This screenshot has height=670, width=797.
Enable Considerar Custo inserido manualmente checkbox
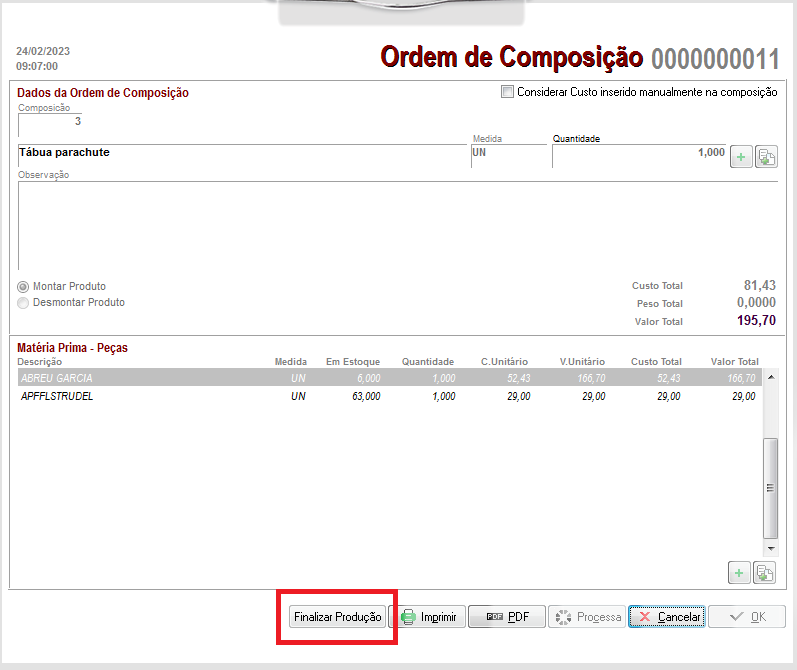[508, 92]
